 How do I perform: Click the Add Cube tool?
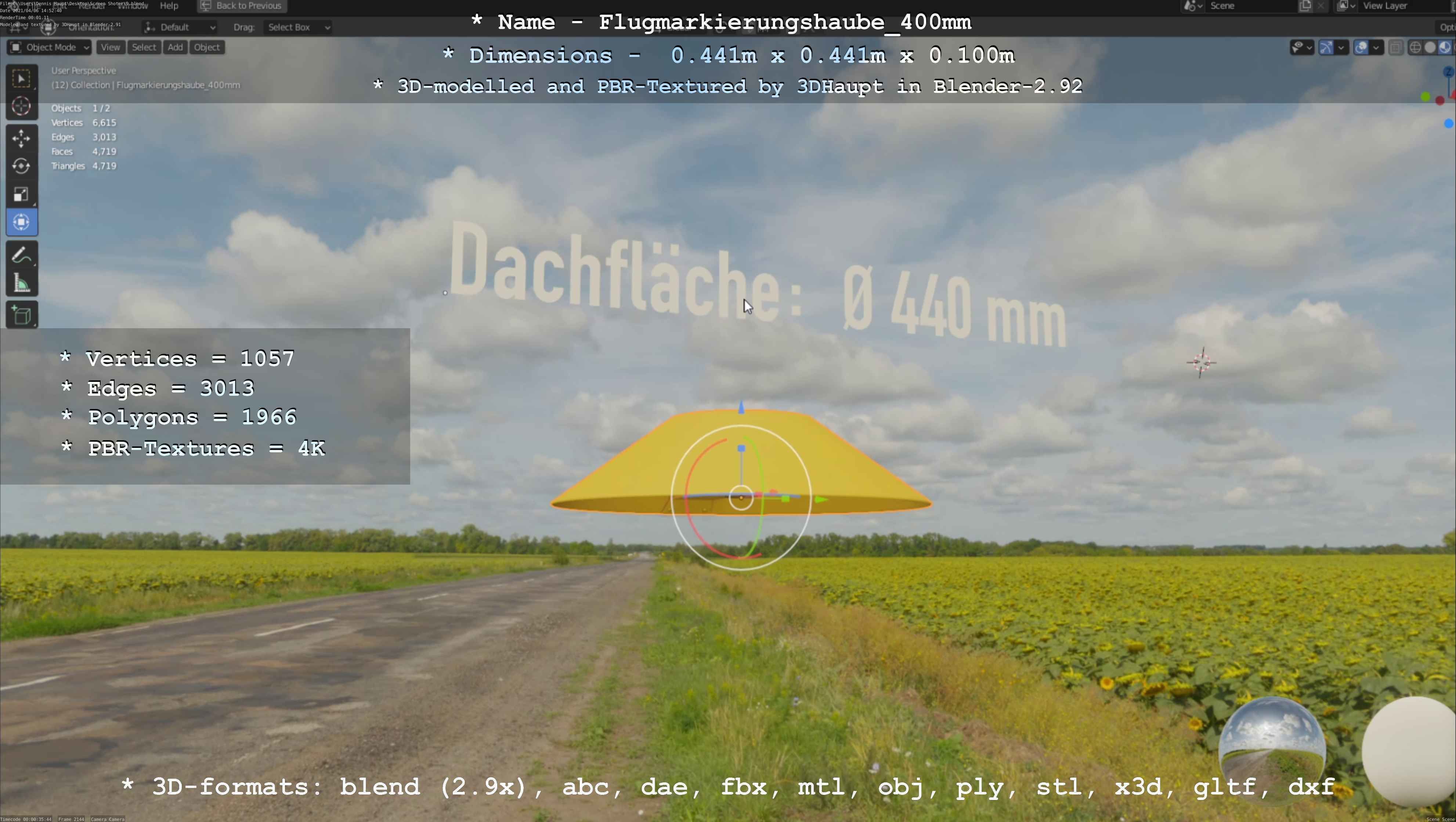coord(21,315)
